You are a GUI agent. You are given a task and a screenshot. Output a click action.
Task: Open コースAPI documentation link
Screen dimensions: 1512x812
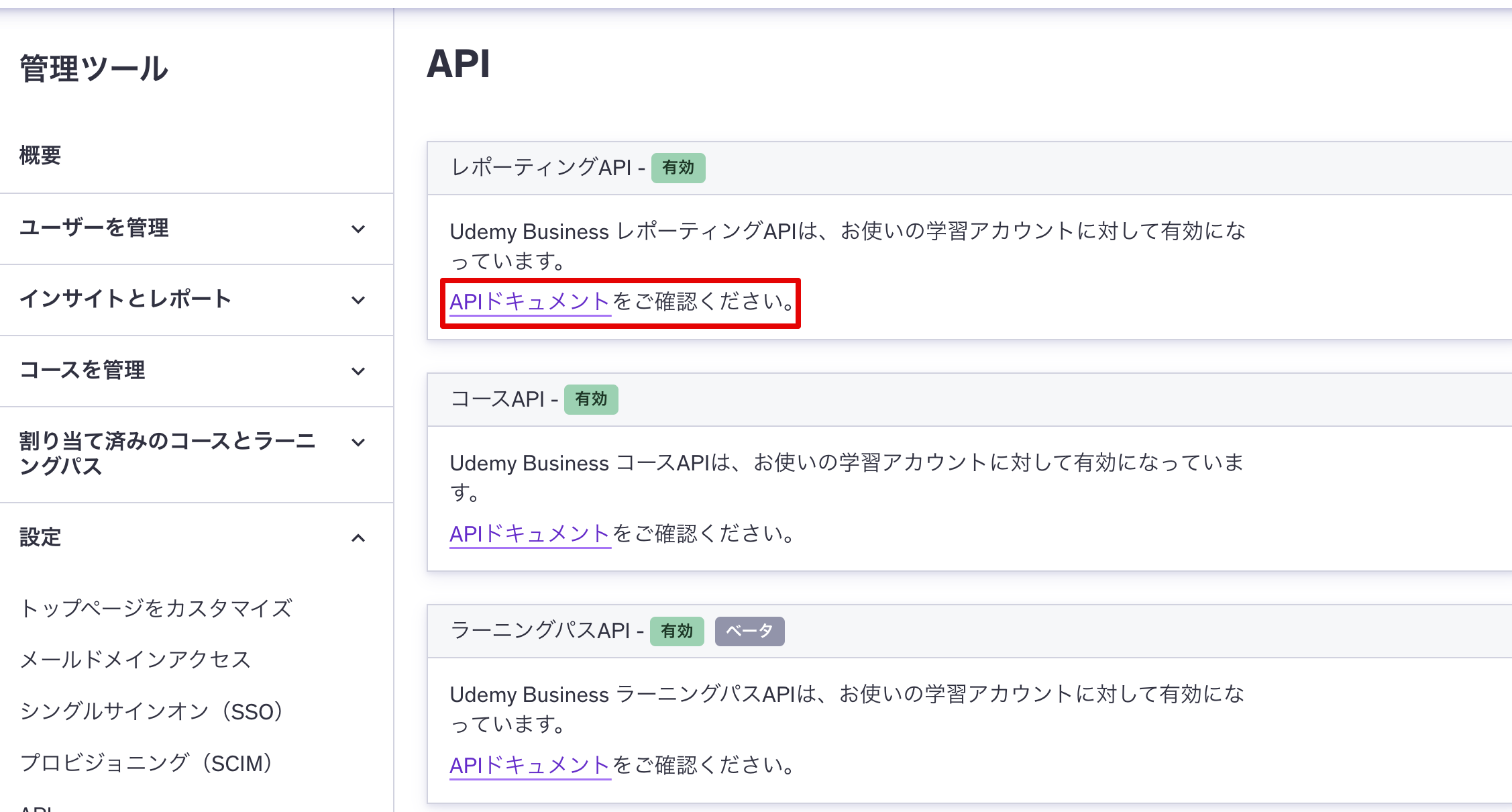point(529,534)
